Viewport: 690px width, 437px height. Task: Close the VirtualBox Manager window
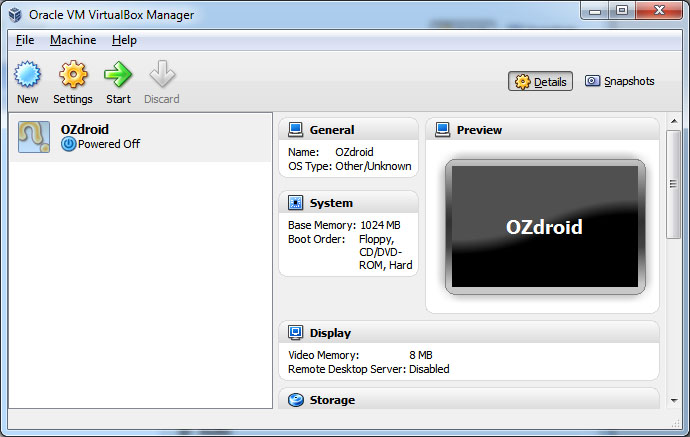659,11
